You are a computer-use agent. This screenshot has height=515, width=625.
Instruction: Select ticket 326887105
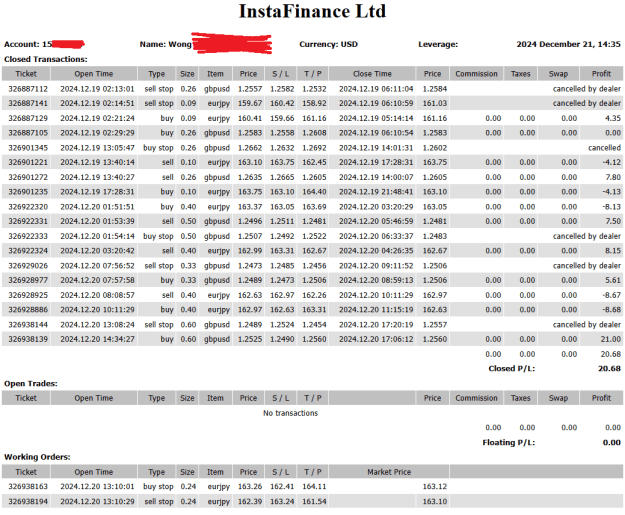(28, 133)
